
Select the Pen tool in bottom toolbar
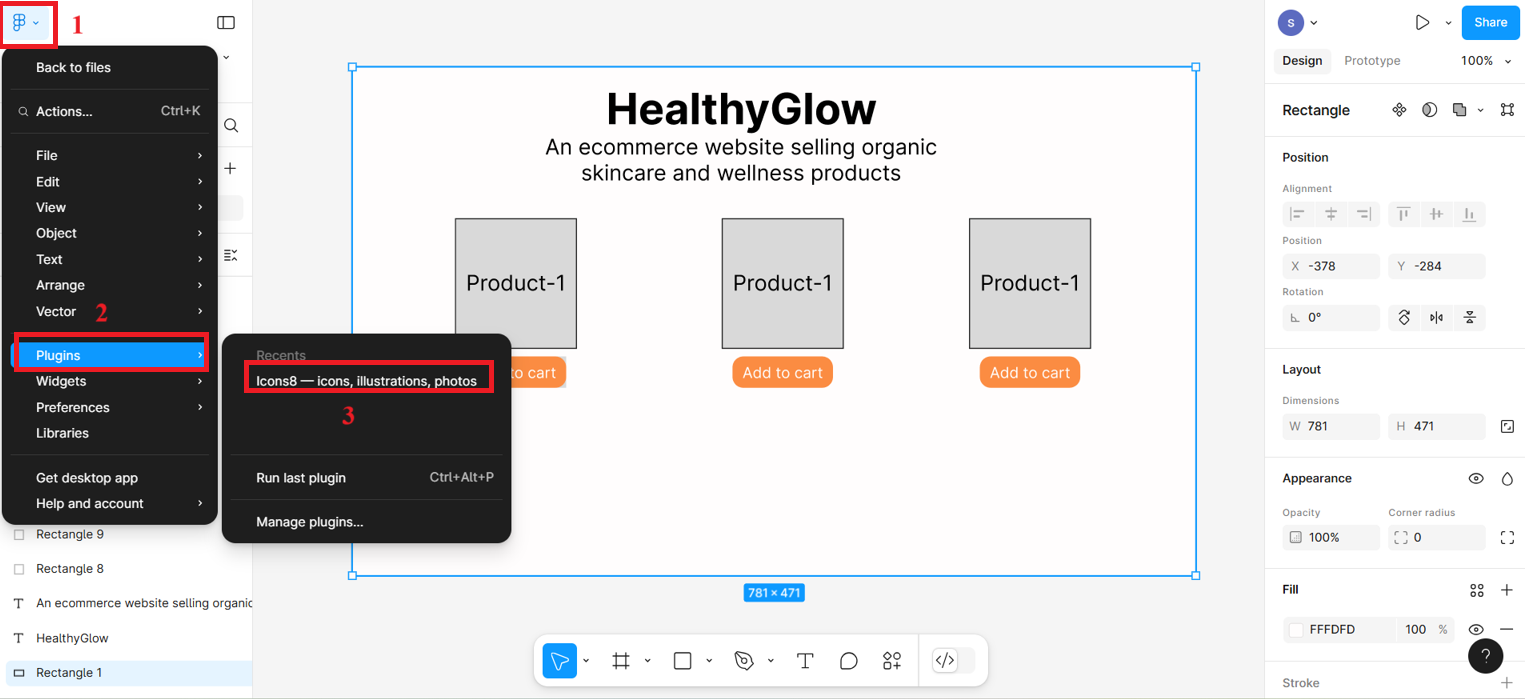[743, 661]
